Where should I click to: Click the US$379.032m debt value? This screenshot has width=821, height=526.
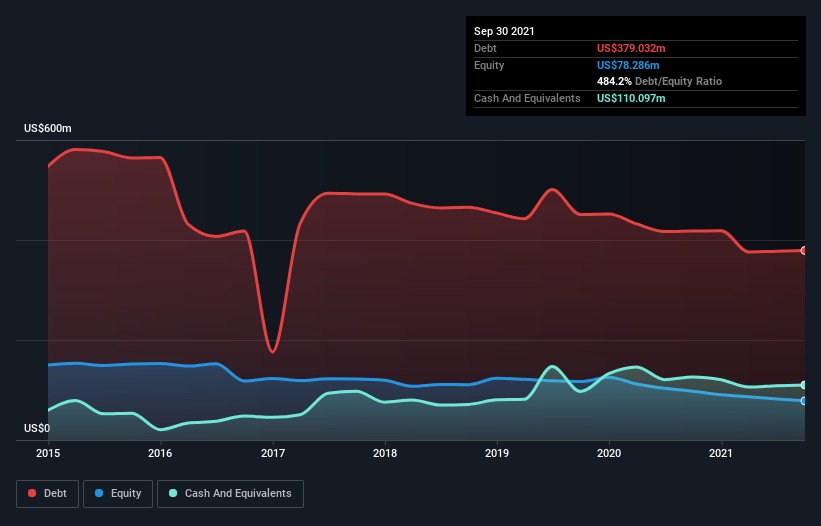coord(631,48)
